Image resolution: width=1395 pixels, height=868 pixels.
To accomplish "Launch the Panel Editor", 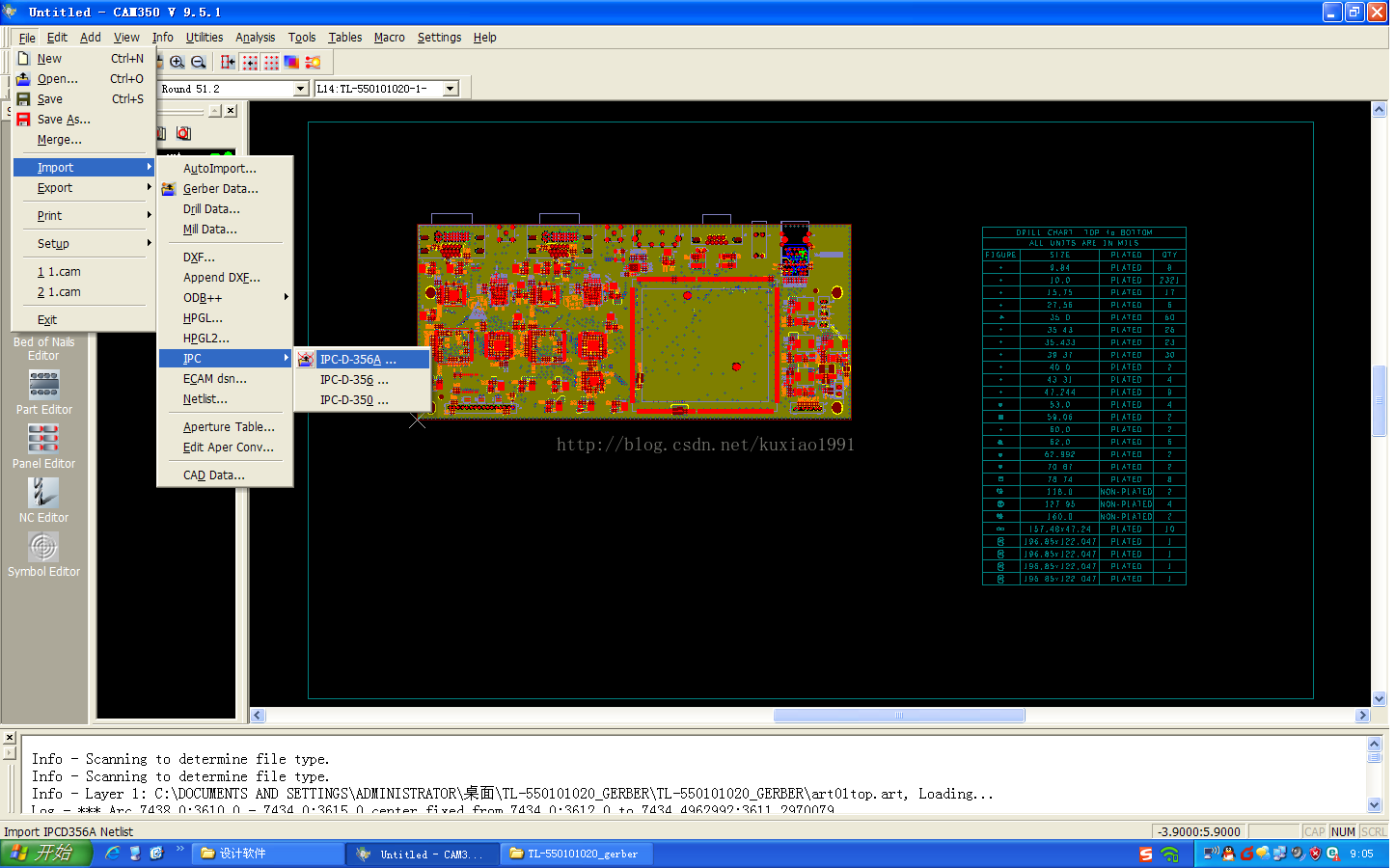I will tap(43, 440).
